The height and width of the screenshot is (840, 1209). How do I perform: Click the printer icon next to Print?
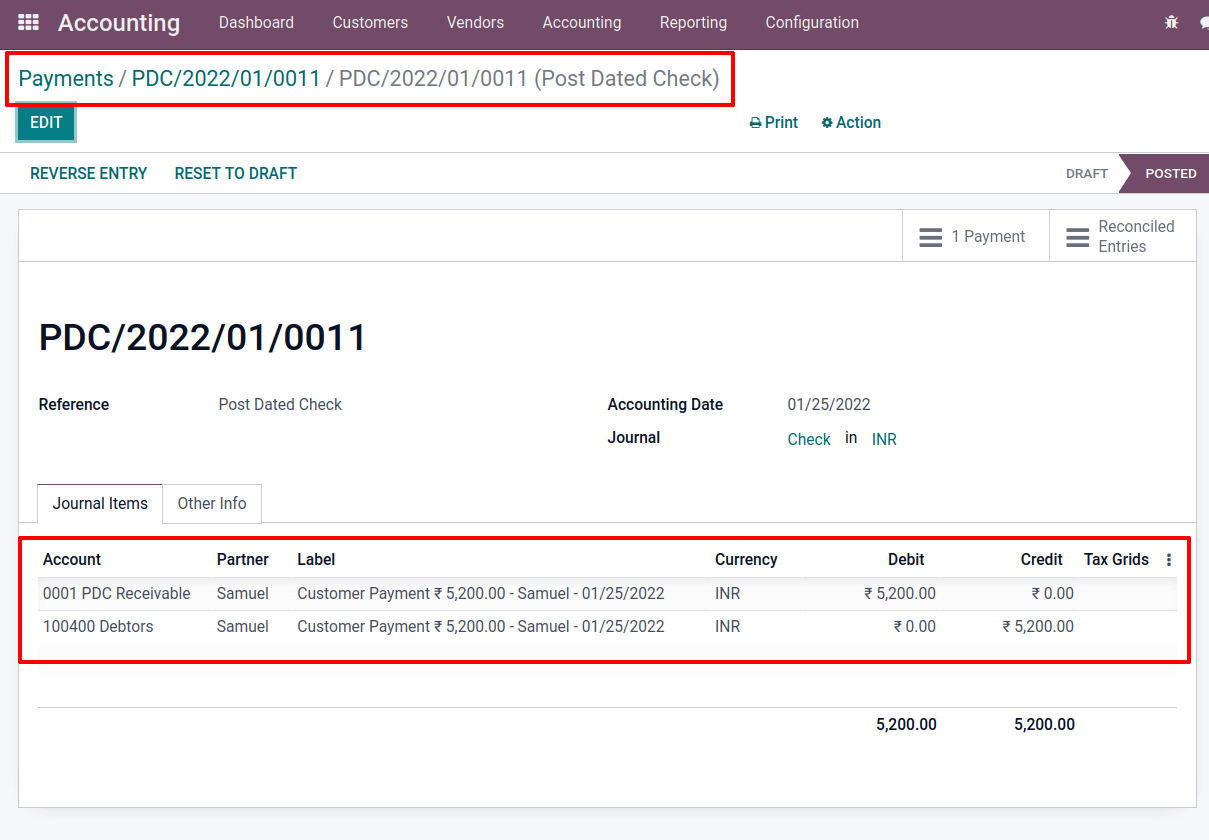pyautogui.click(x=755, y=123)
